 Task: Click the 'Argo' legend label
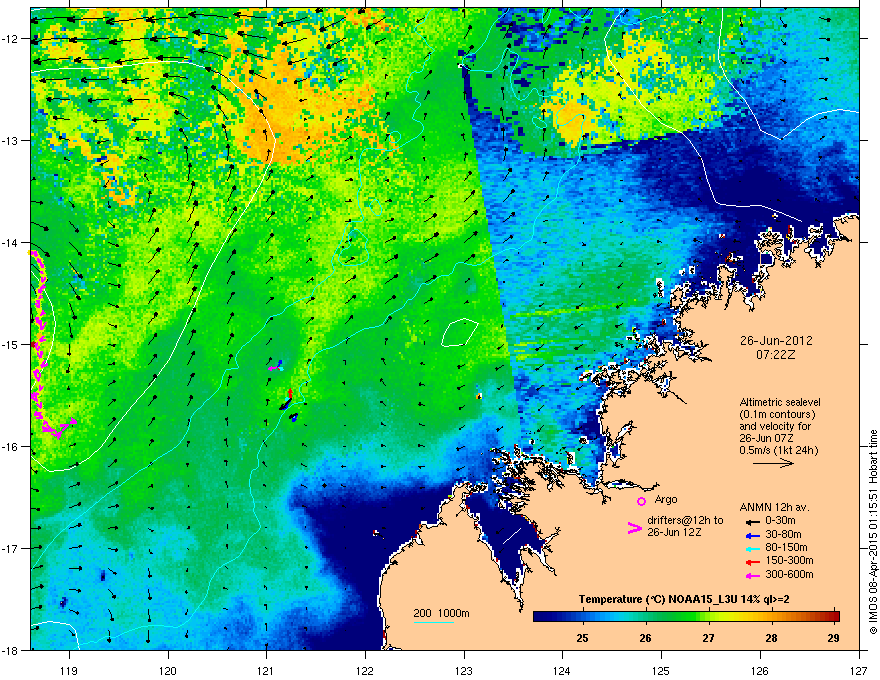point(666,499)
